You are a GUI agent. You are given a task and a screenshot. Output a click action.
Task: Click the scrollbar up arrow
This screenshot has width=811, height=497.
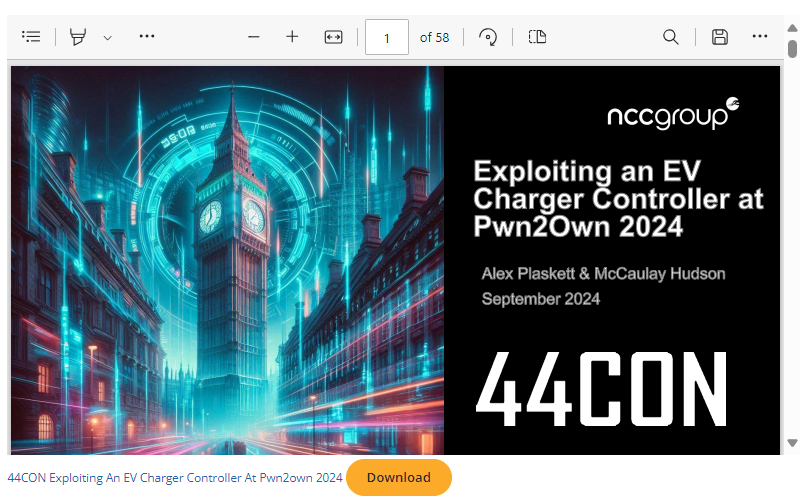pyautogui.click(x=792, y=28)
